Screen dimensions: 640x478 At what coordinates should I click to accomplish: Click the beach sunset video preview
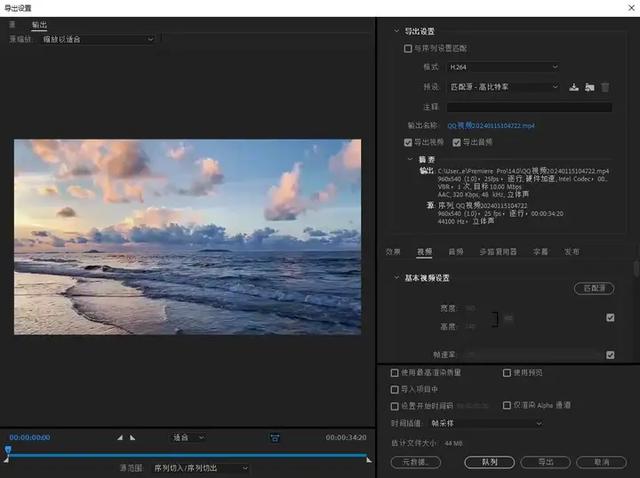pyautogui.click(x=187, y=237)
